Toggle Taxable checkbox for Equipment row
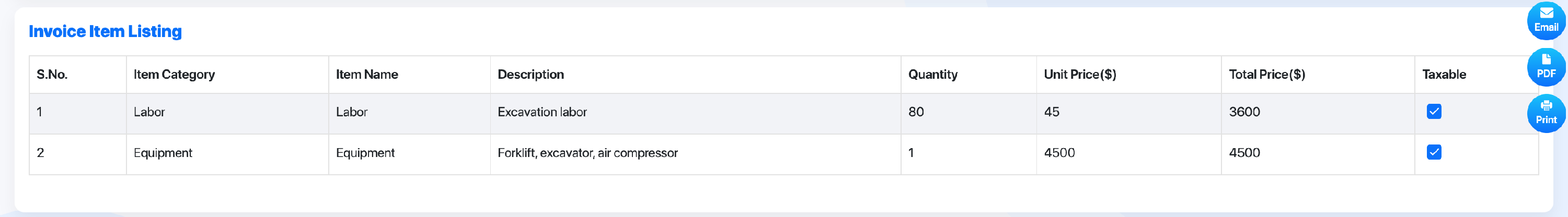This screenshot has width=1568, height=217. click(x=1434, y=152)
